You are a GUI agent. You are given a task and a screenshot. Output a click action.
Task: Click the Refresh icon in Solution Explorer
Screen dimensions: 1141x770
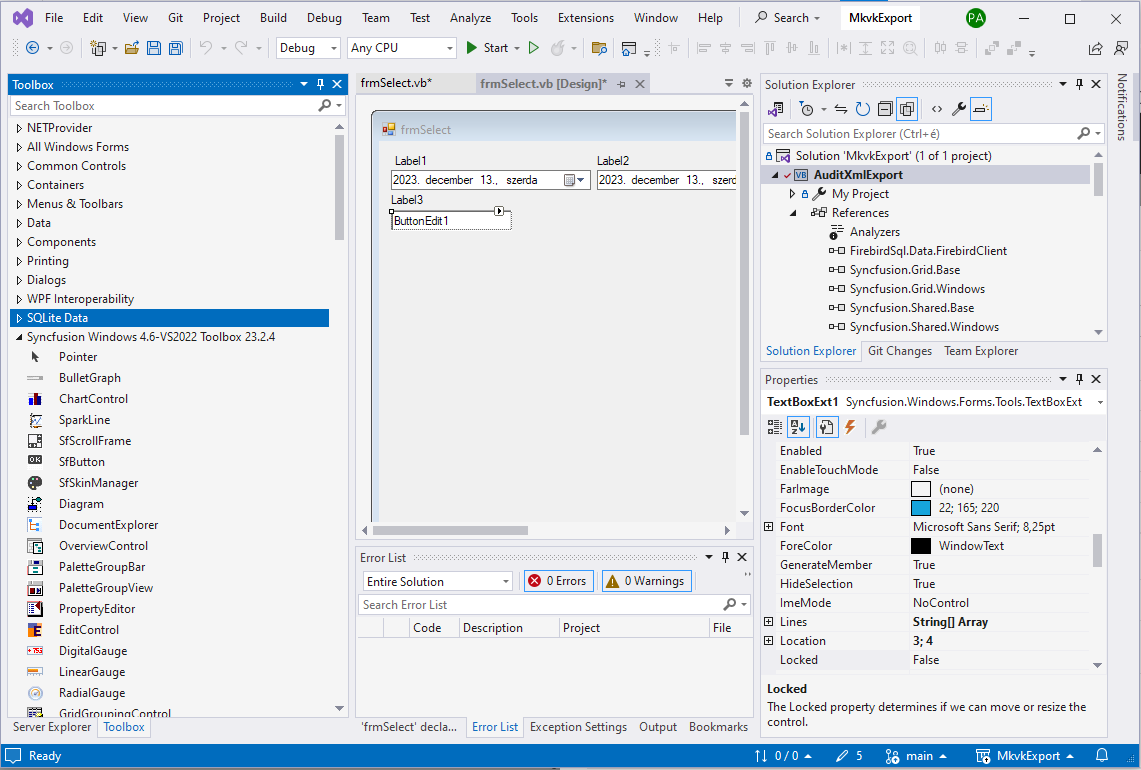pyautogui.click(x=862, y=109)
